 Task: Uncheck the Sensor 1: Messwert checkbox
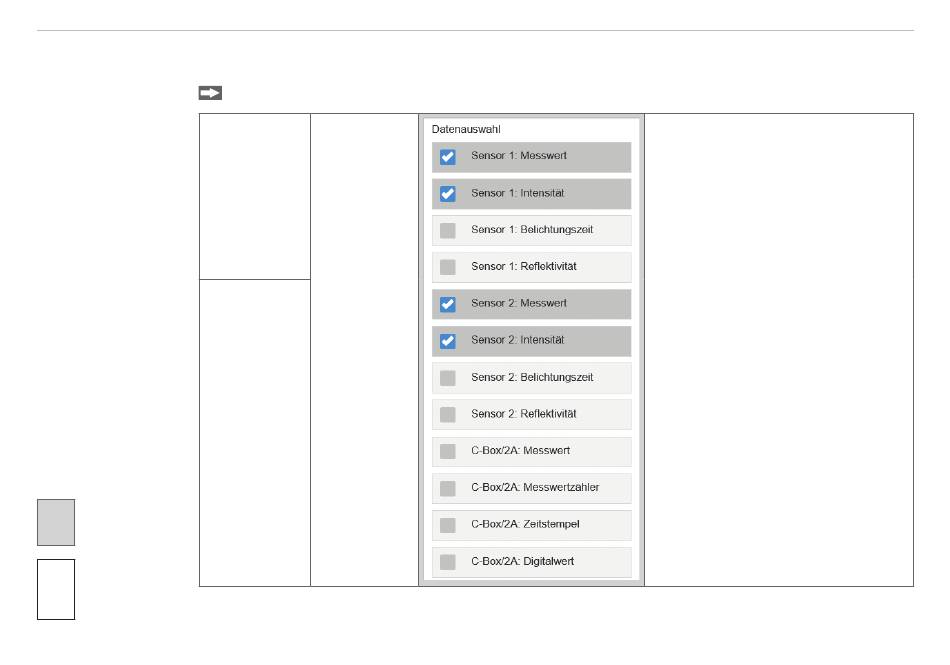coord(448,157)
